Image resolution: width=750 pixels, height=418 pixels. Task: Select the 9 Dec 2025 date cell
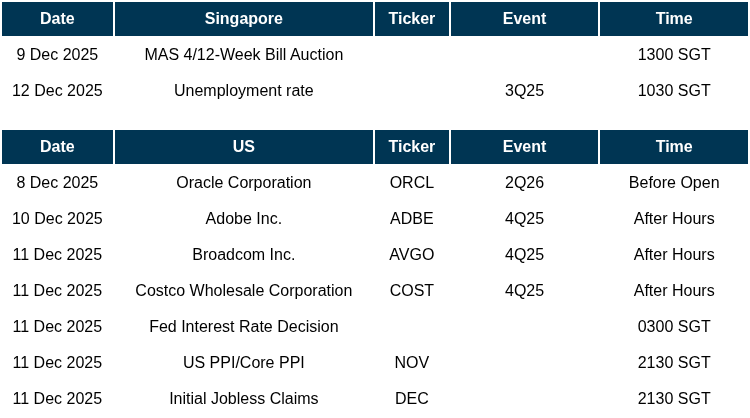[x=57, y=55]
